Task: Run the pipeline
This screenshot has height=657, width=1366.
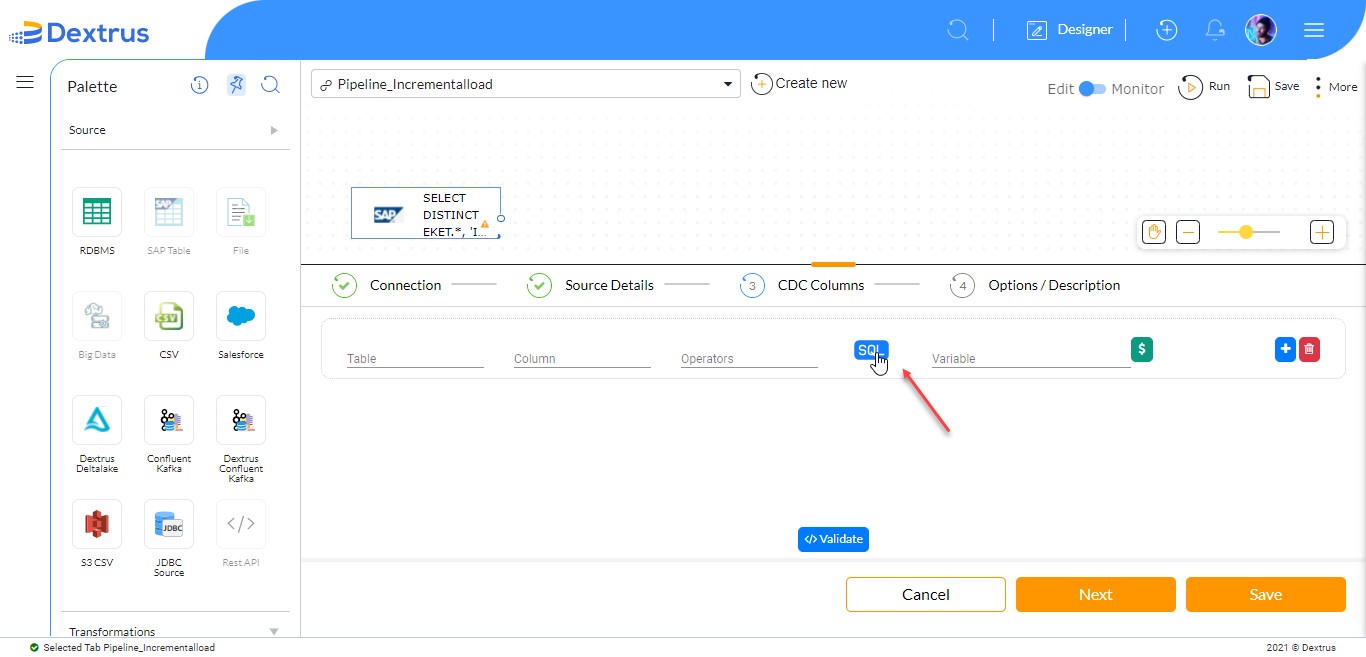Action: click(x=1203, y=87)
